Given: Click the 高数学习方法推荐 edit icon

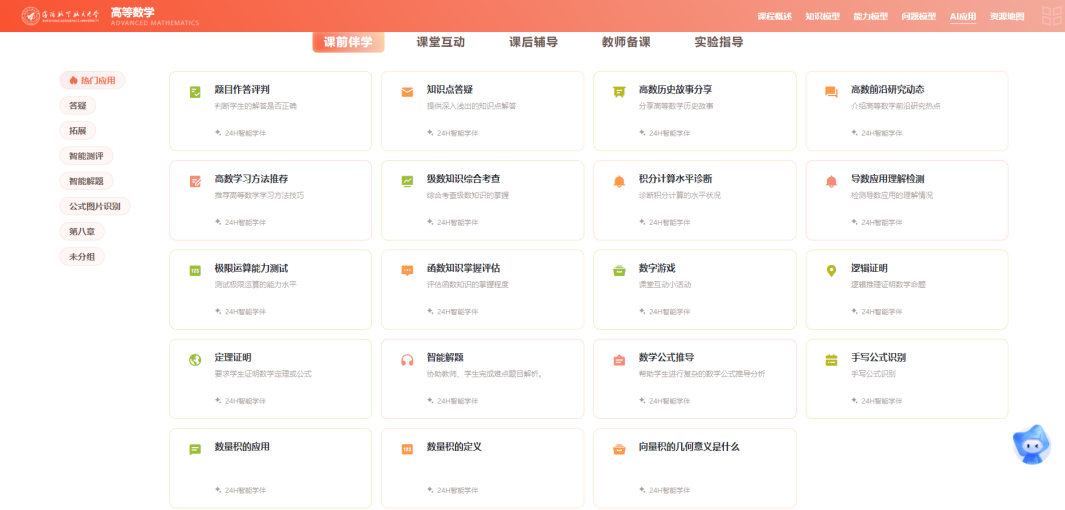Looking at the screenshot, I should pos(195,181).
